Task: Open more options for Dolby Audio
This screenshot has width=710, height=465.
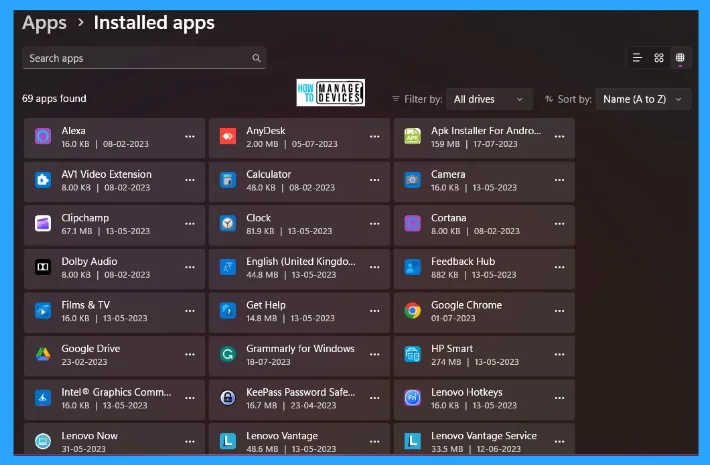Action: [190, 267]
